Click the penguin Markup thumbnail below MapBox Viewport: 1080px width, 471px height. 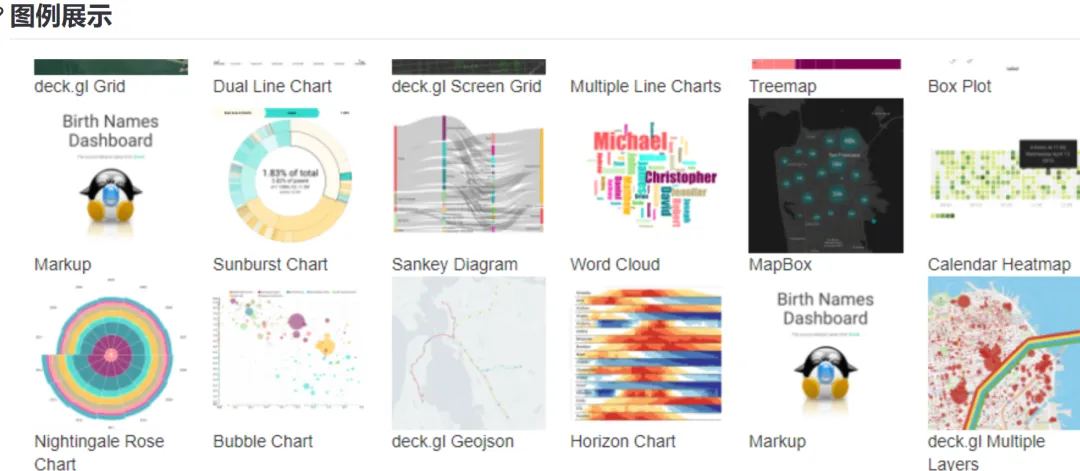click(826, 353)
